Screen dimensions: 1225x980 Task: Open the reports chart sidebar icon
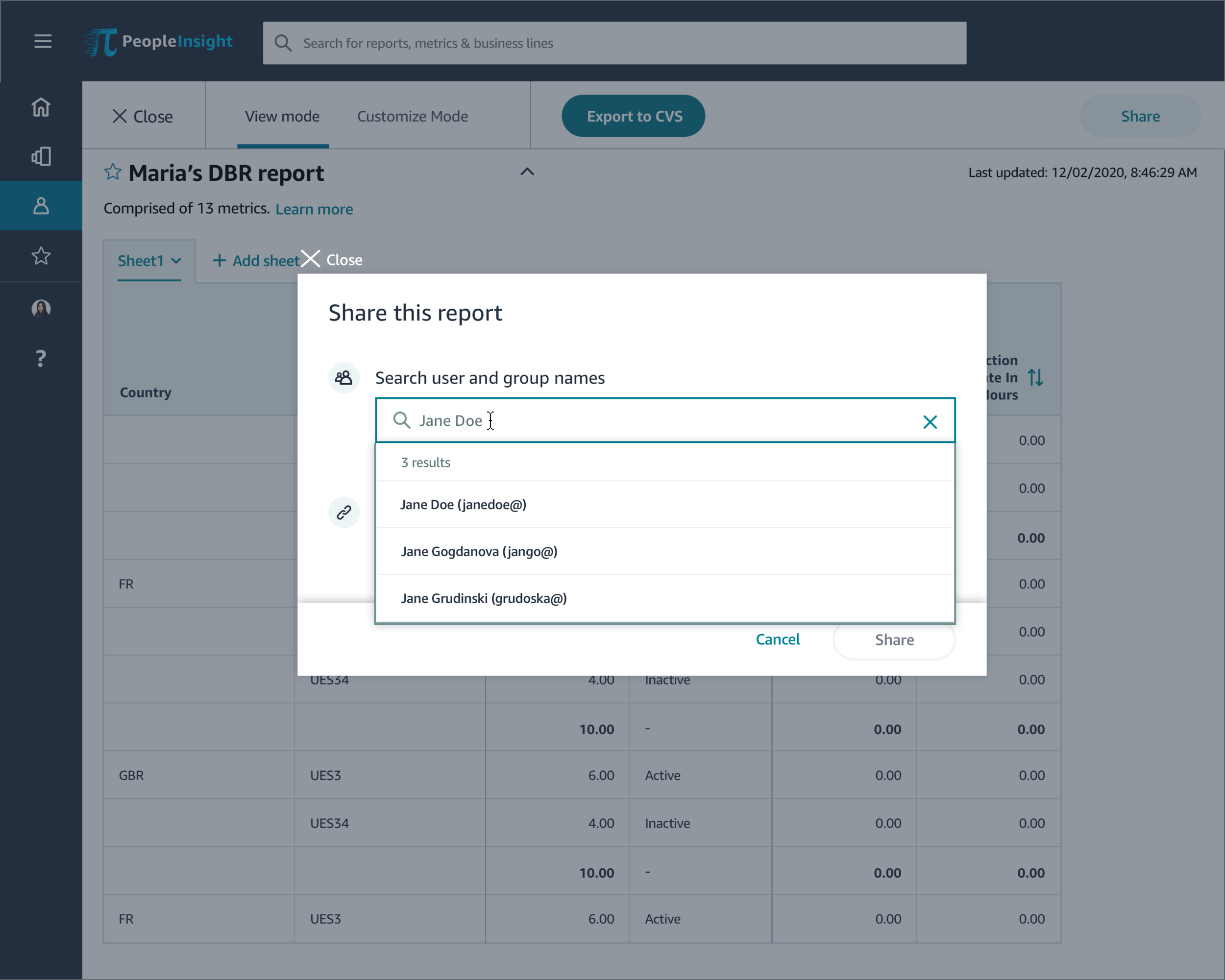(41, 156)
